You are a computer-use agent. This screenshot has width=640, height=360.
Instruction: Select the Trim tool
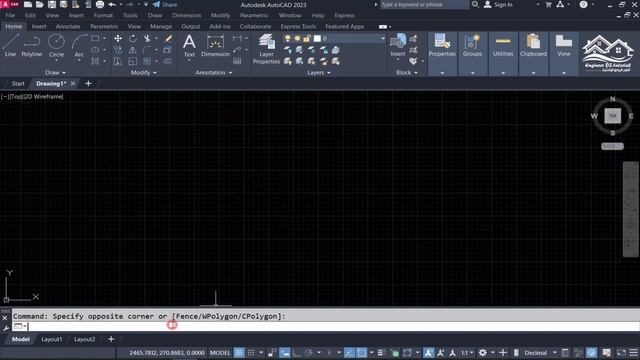[147, 38]
